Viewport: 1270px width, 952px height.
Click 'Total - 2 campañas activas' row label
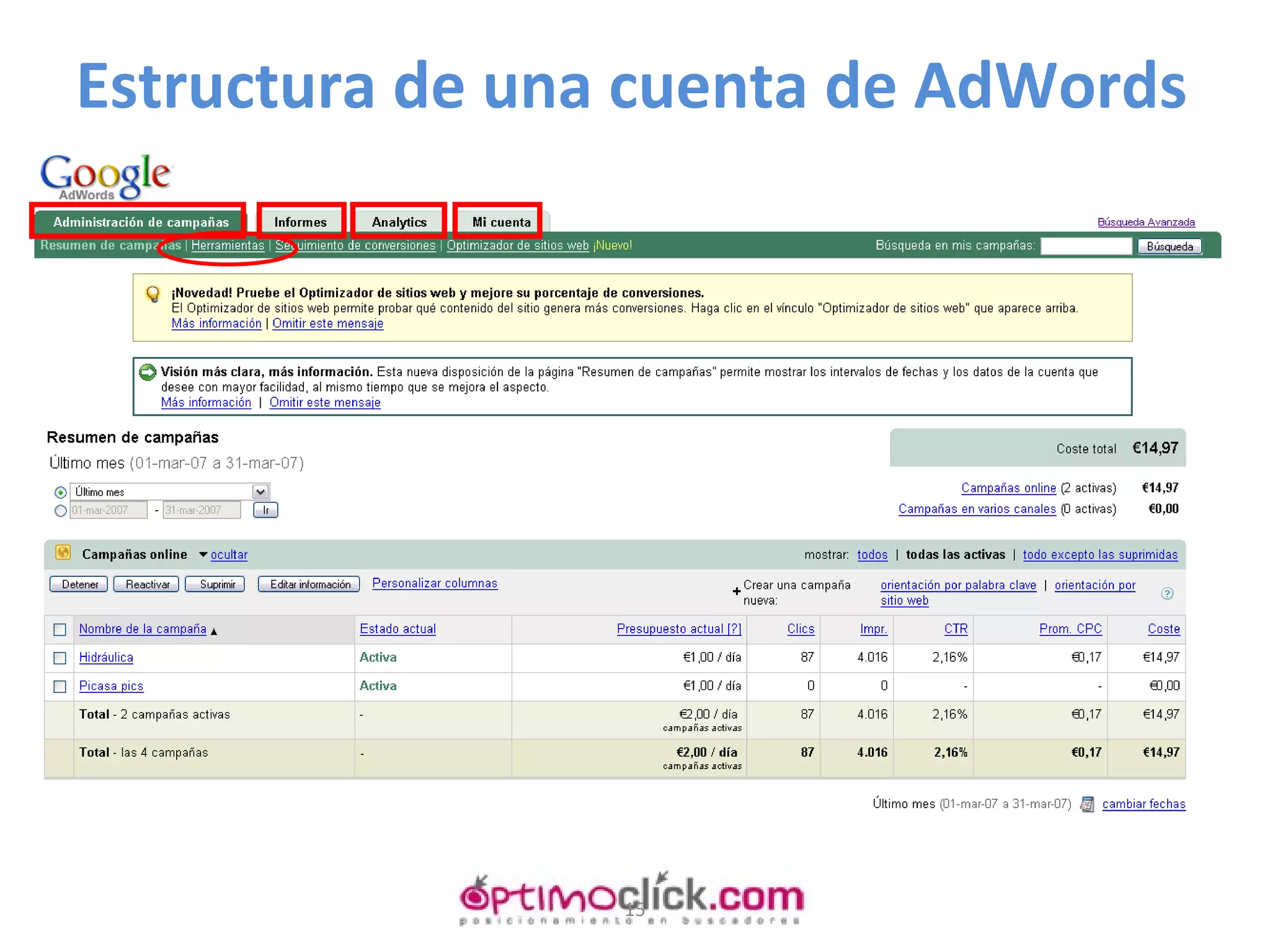154,715
